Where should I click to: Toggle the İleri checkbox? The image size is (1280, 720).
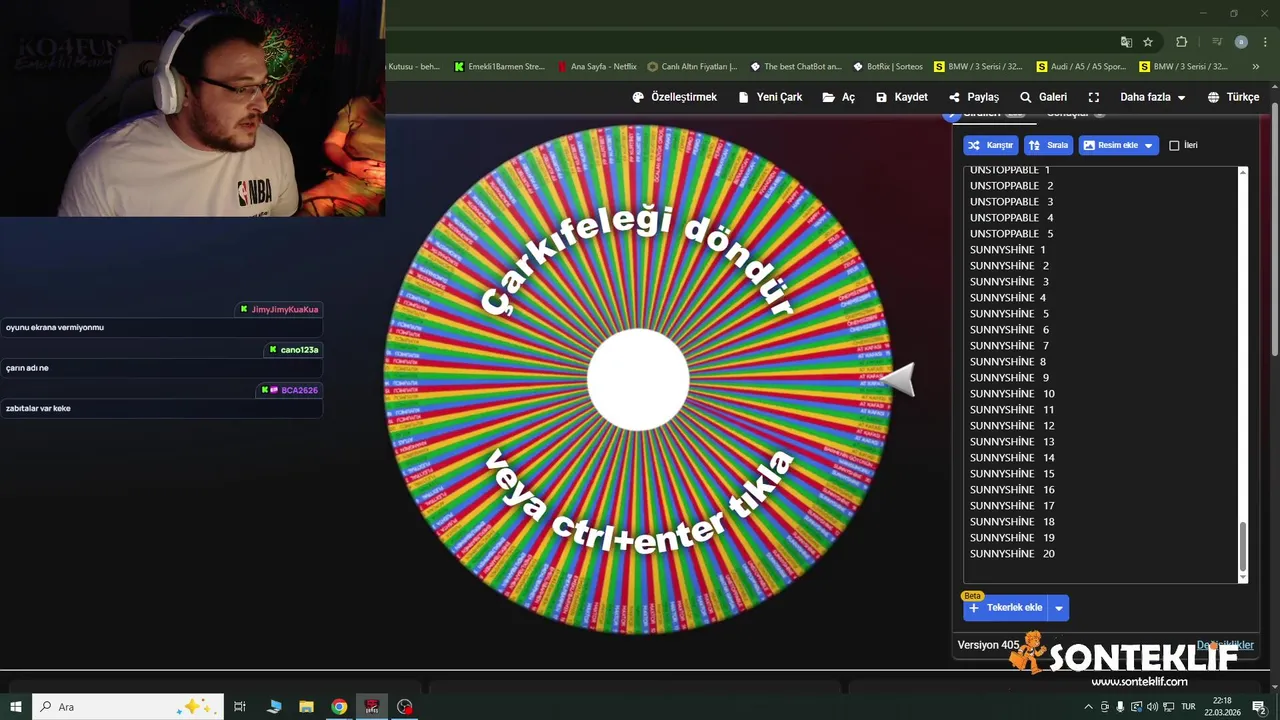[1174, 145]
